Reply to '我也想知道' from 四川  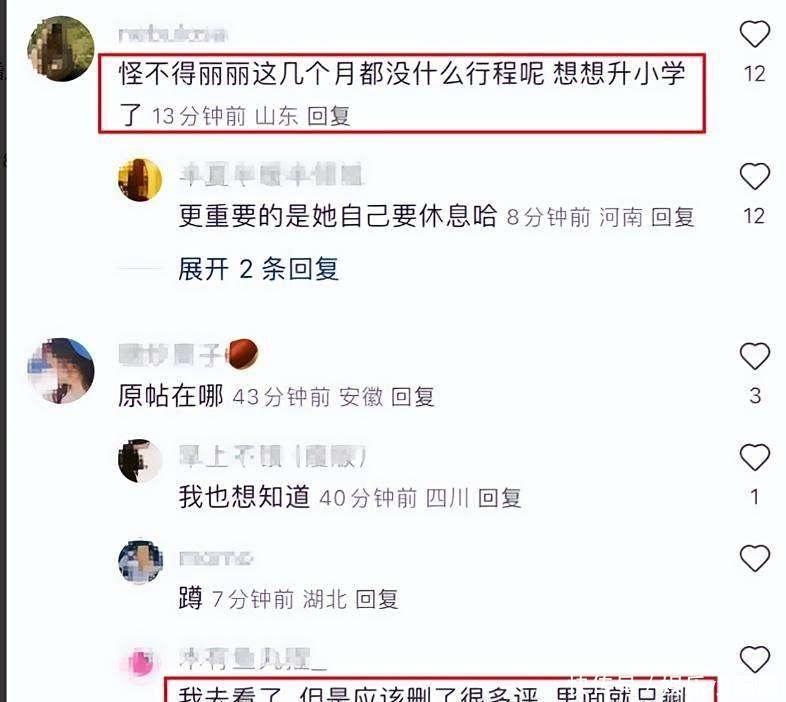pyautogui.click(x=500, y=498)
